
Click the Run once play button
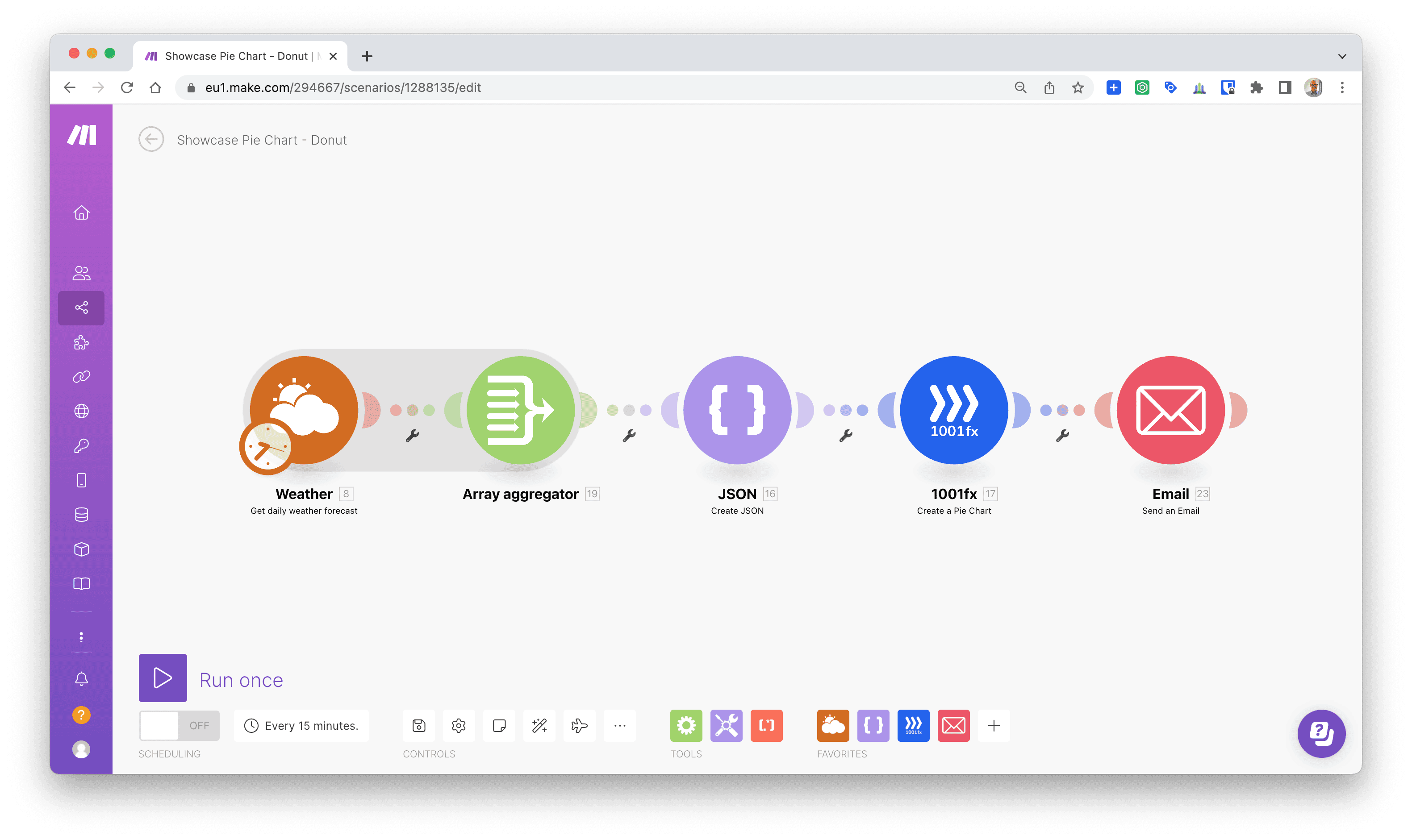[x=163, y=678]
